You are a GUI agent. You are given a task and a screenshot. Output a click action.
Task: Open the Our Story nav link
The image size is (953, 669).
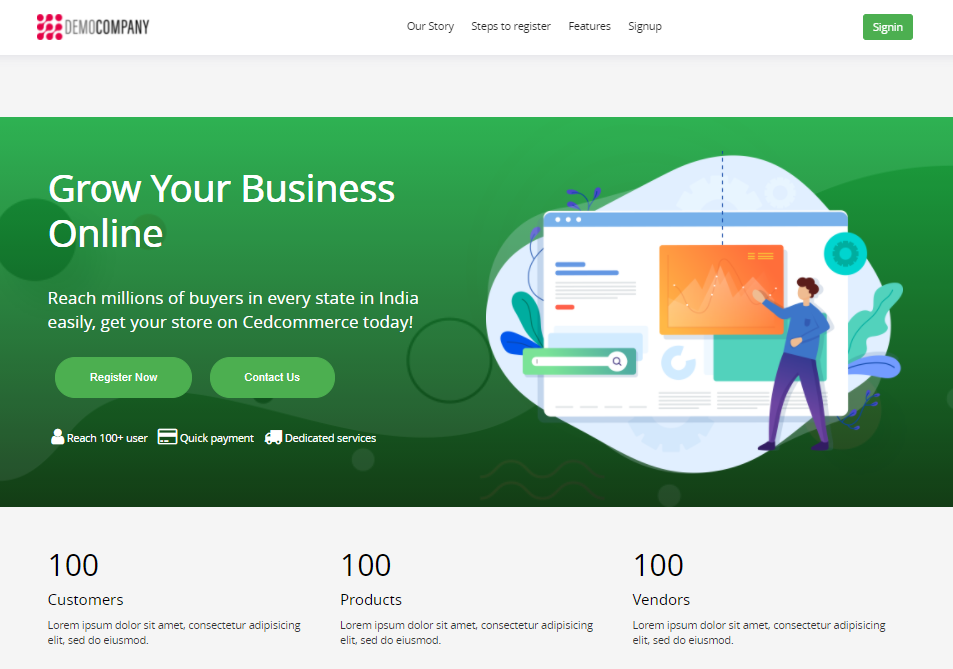pyautogui.click(x=430, y=26)
